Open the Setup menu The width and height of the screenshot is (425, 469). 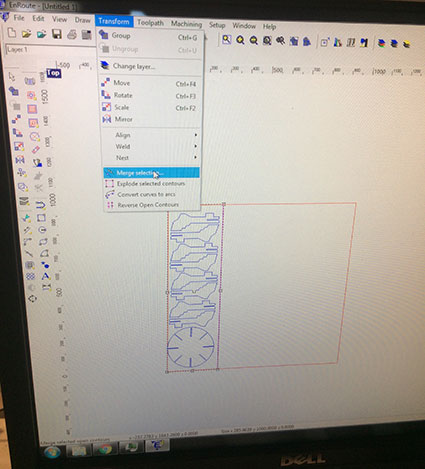point(217,25)
